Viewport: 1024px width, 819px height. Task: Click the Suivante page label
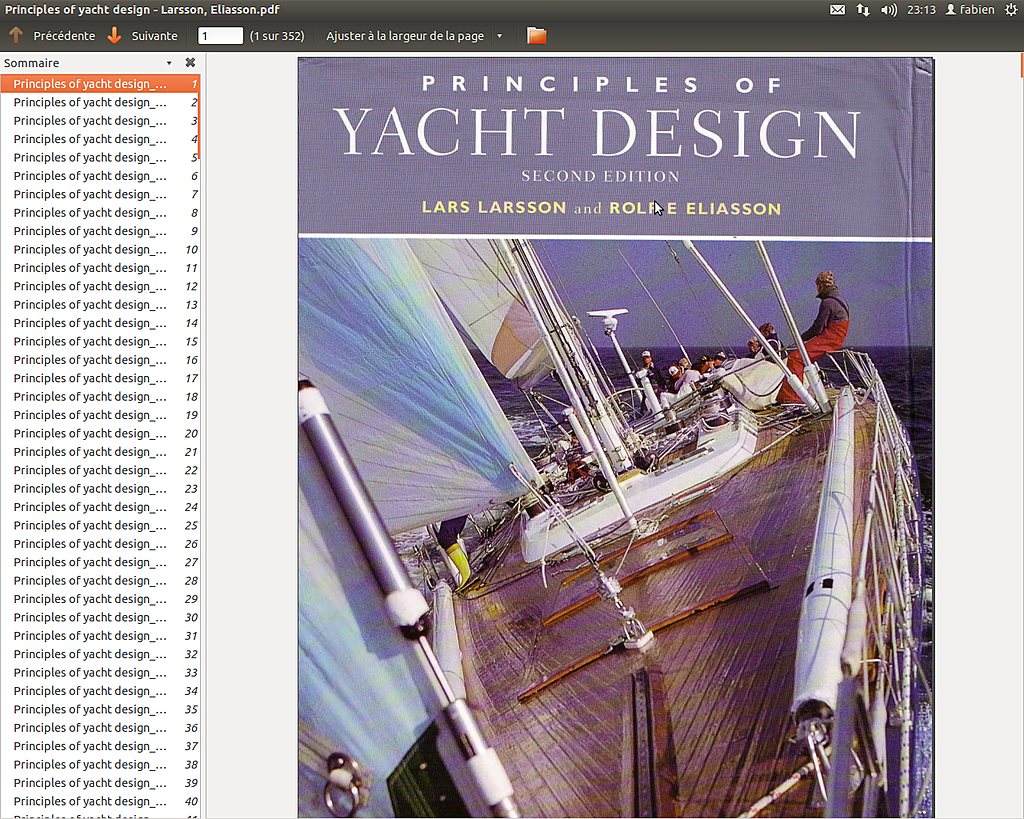154,36
